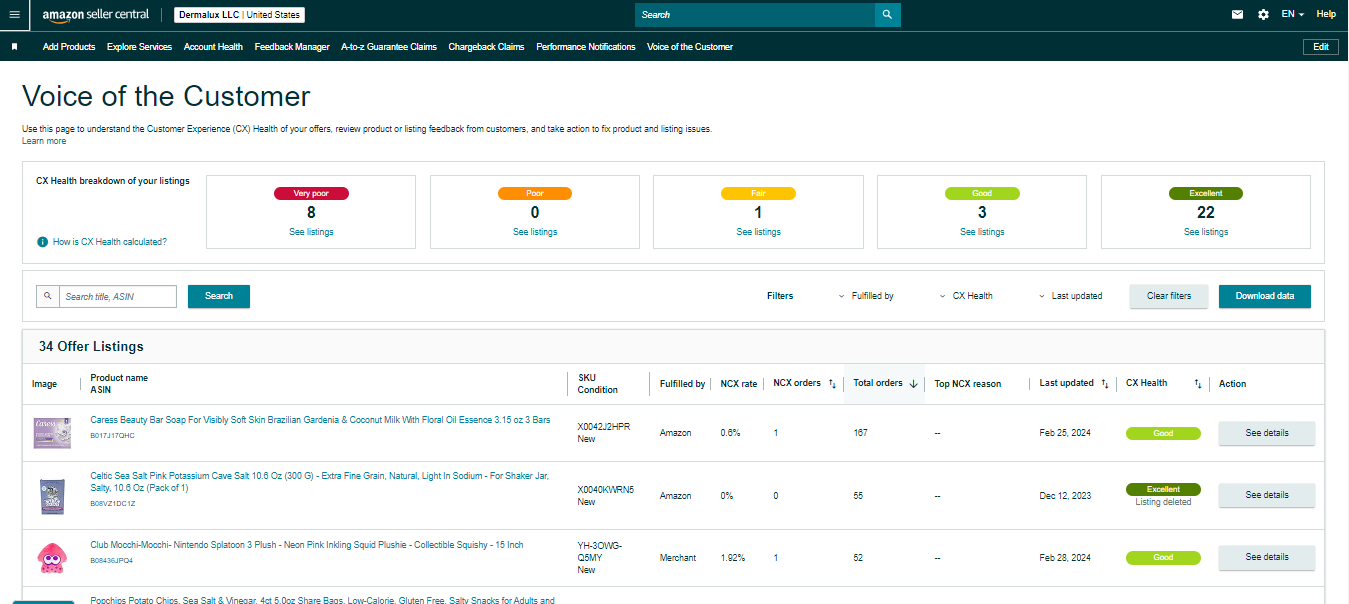Screen dimensions: 1349x604
Task: Focus the header Search field
Action: click(755, 15)
